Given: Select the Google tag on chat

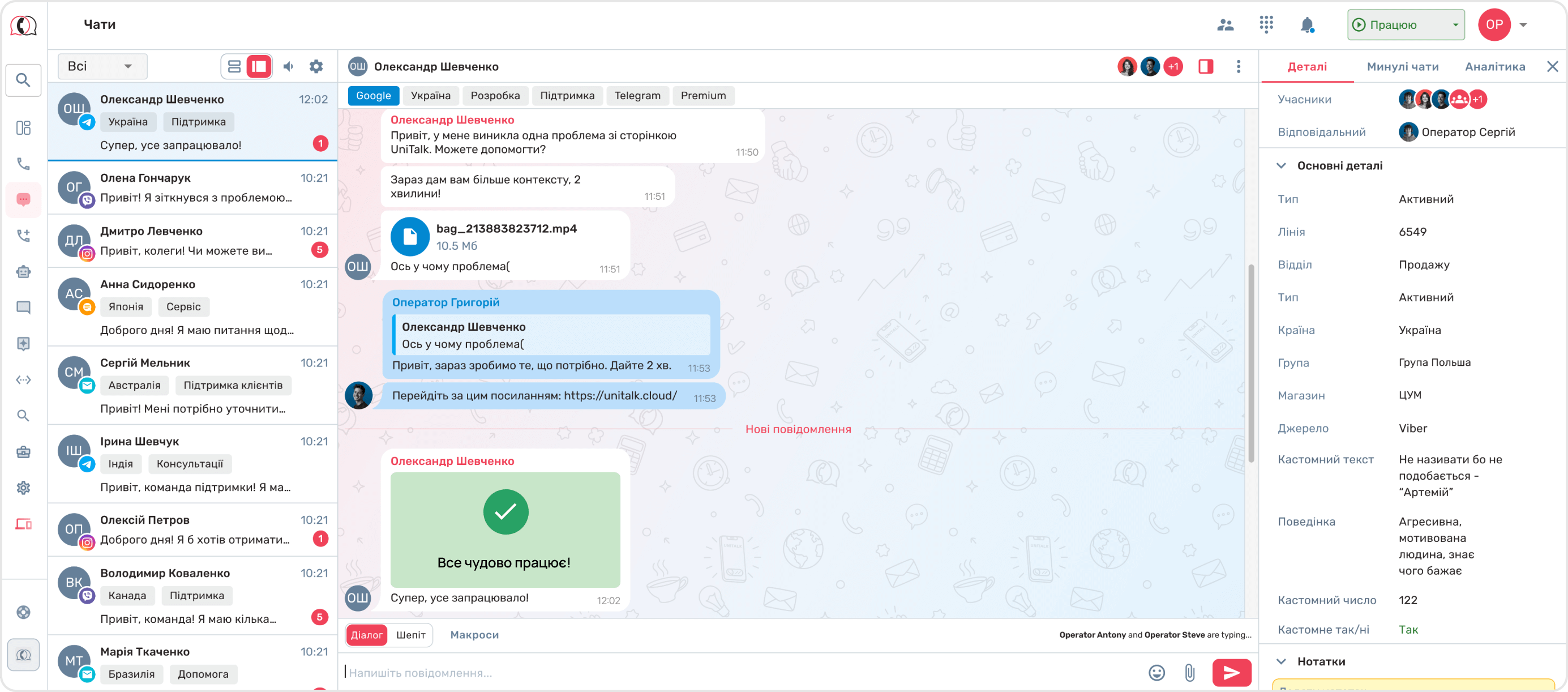Looking at the screenshot, I should 373,96.
